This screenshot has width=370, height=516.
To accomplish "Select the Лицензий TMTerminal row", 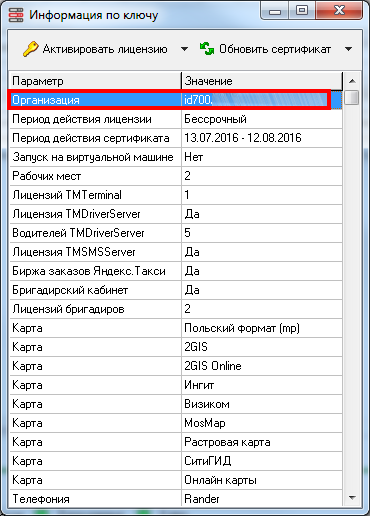I will point(176,195).
